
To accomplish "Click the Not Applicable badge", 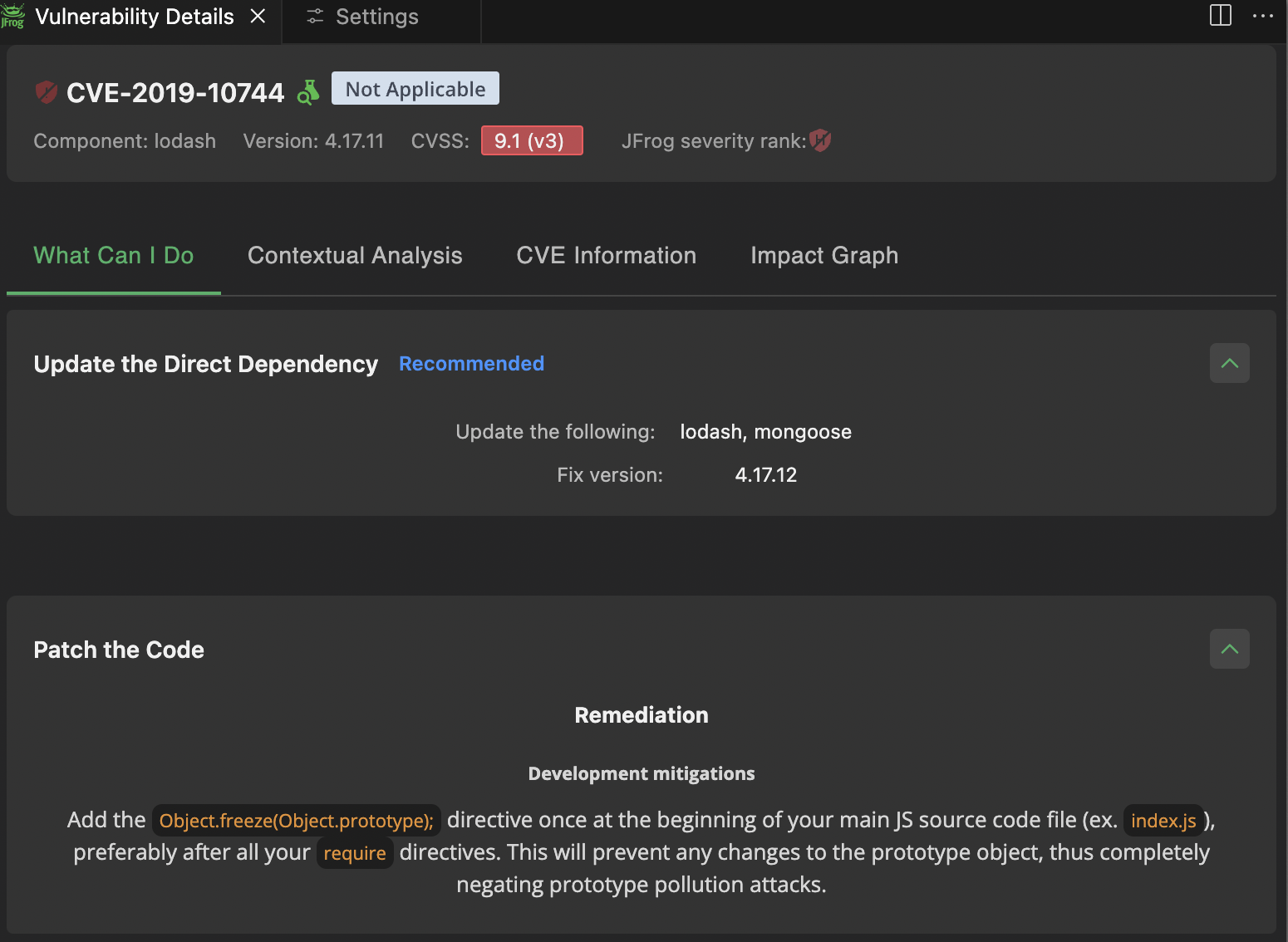I will tap(415, 89).
